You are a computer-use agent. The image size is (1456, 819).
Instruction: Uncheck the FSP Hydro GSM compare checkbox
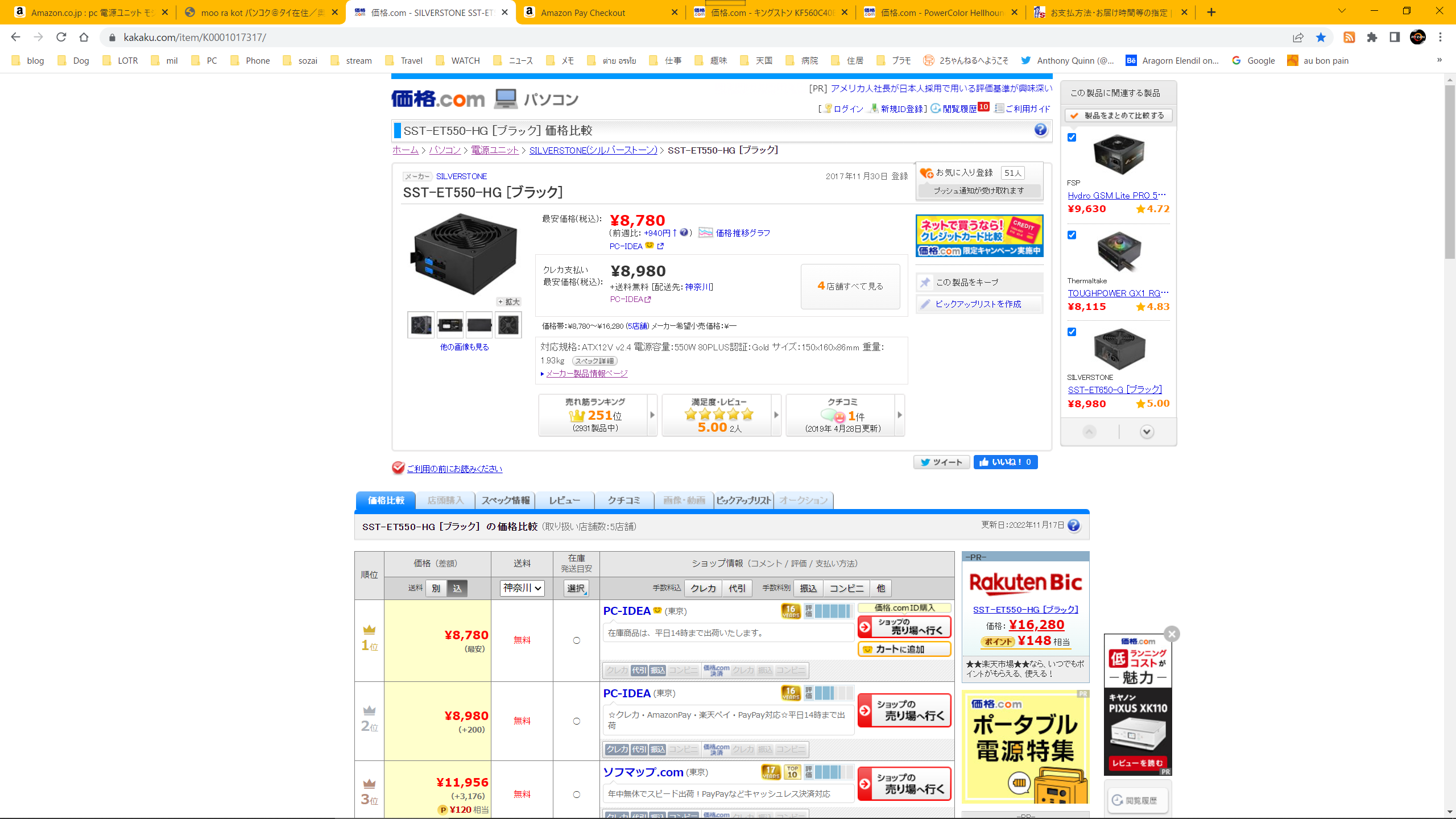(1072, 137)
